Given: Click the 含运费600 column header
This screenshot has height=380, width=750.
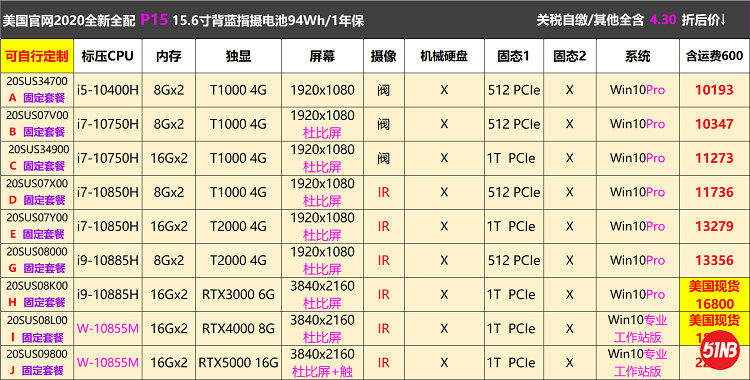Looking at the screenshot, I should (x=714, y=56).
